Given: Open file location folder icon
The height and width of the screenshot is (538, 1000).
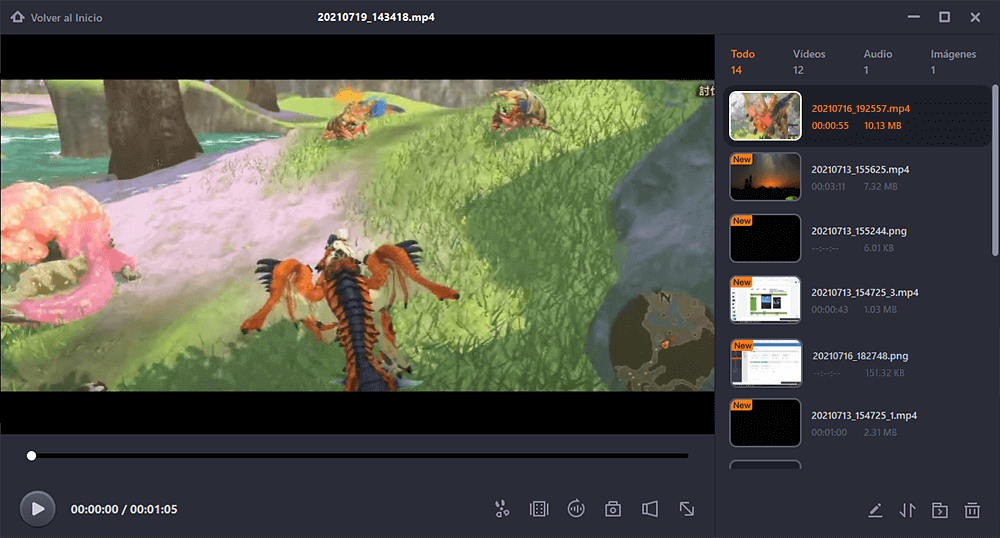Looking at the screenshot, I should point(939,510).
